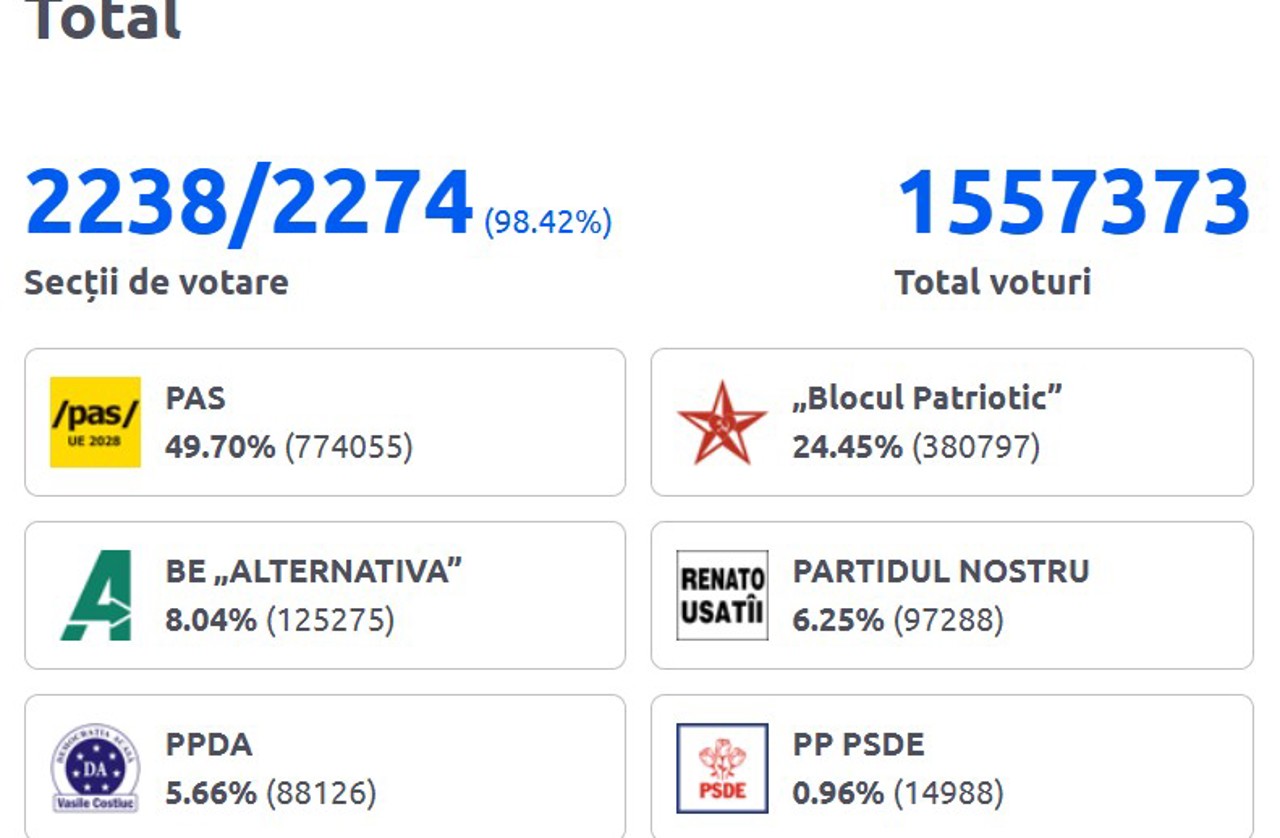Click the 98.42% processed percentage
This screenshot has width=1280, height=838.
547,222
